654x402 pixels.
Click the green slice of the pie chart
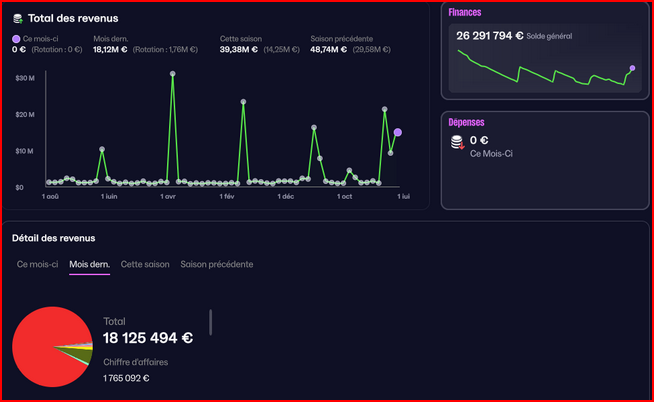[85, 356]
